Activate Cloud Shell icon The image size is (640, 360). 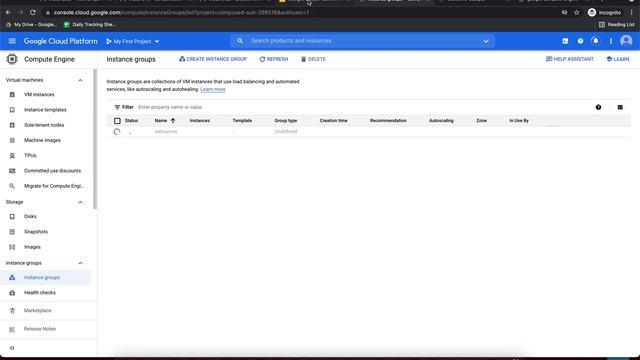(x=565, y=41)
